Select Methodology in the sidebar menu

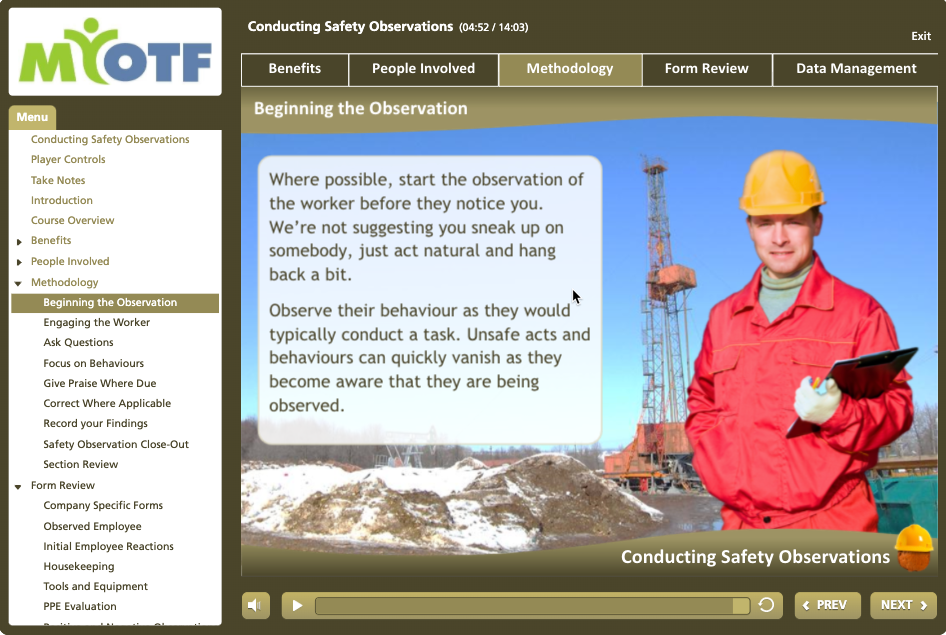[65, 282]
